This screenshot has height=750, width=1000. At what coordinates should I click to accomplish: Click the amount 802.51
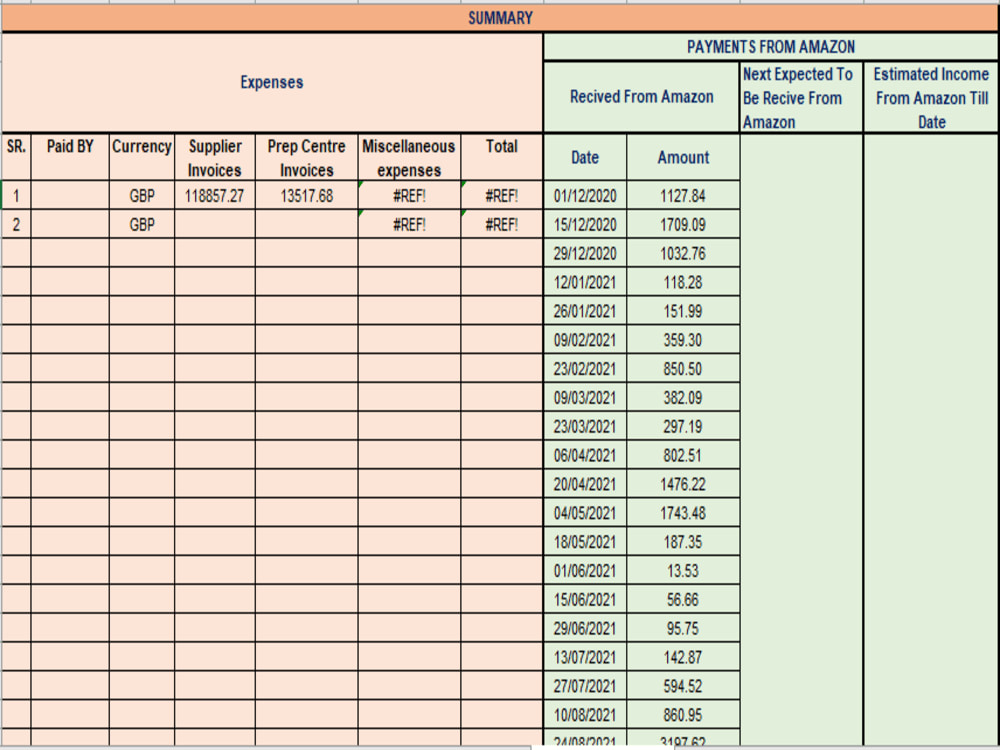(x=683, y=455)
